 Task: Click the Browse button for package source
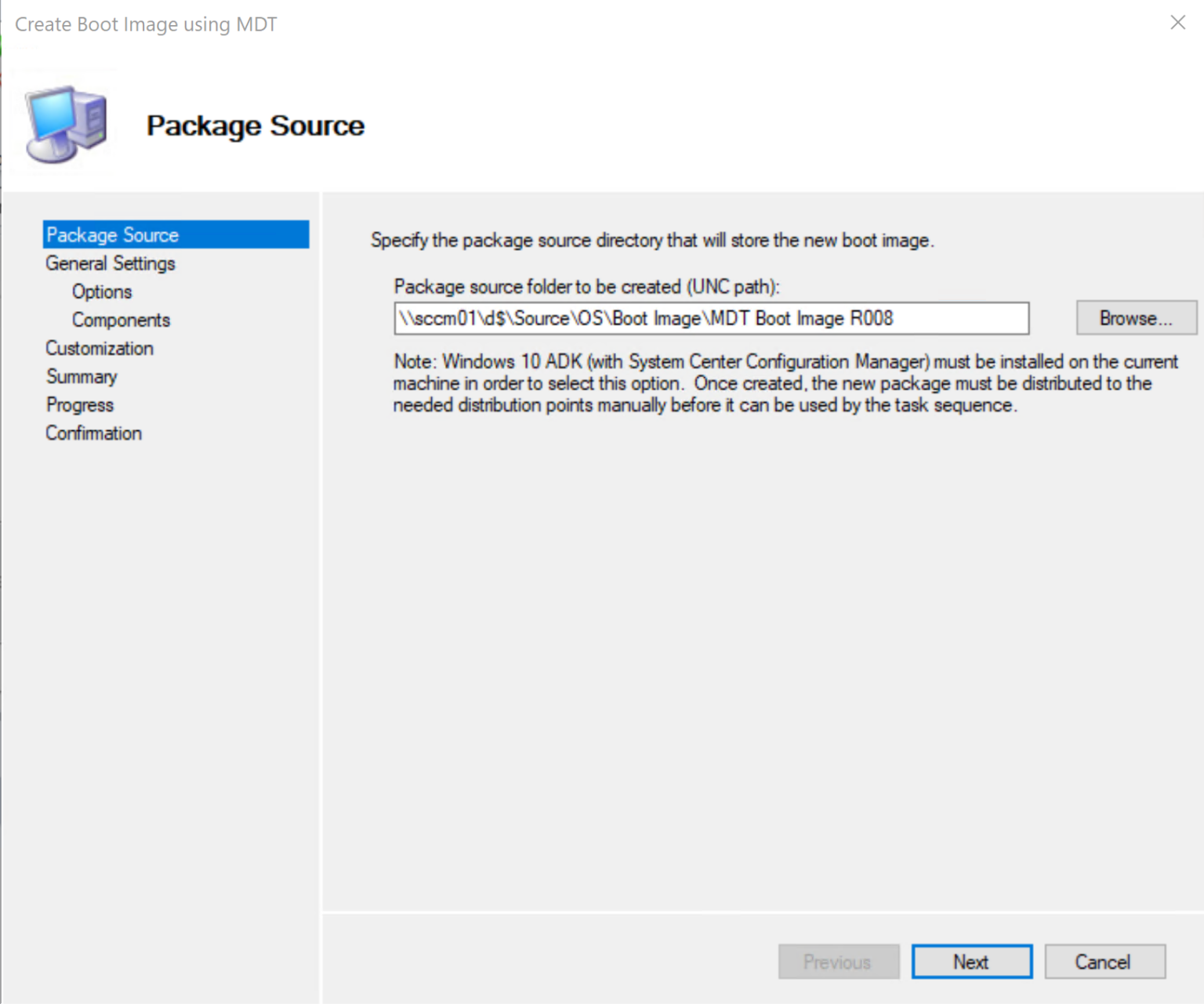tap(1136, 318)
